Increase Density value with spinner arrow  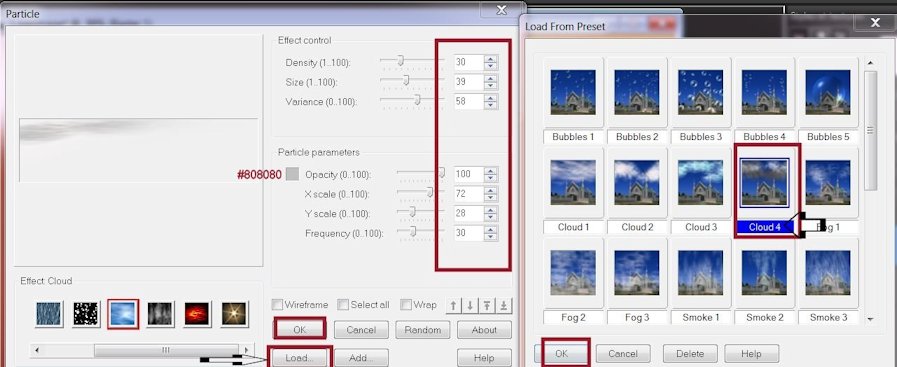(x=490, y=59)
